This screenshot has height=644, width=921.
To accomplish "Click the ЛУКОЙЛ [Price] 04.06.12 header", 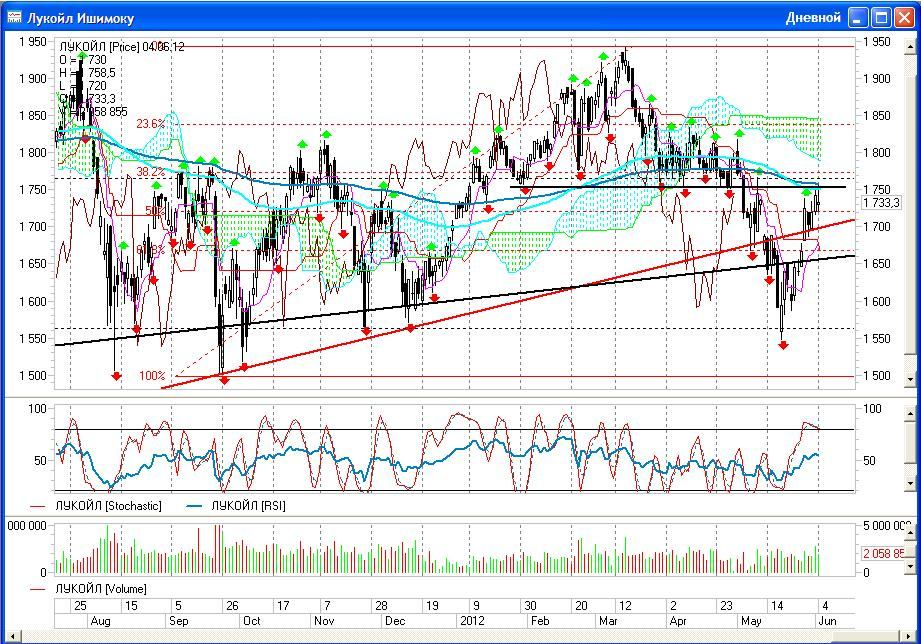I will pos(122,47).
